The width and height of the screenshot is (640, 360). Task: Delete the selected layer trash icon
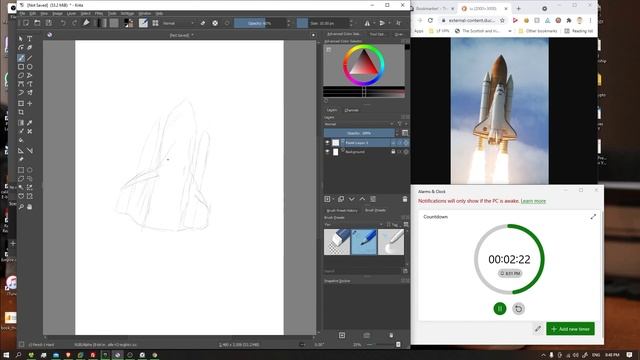(x=405, y=199)
